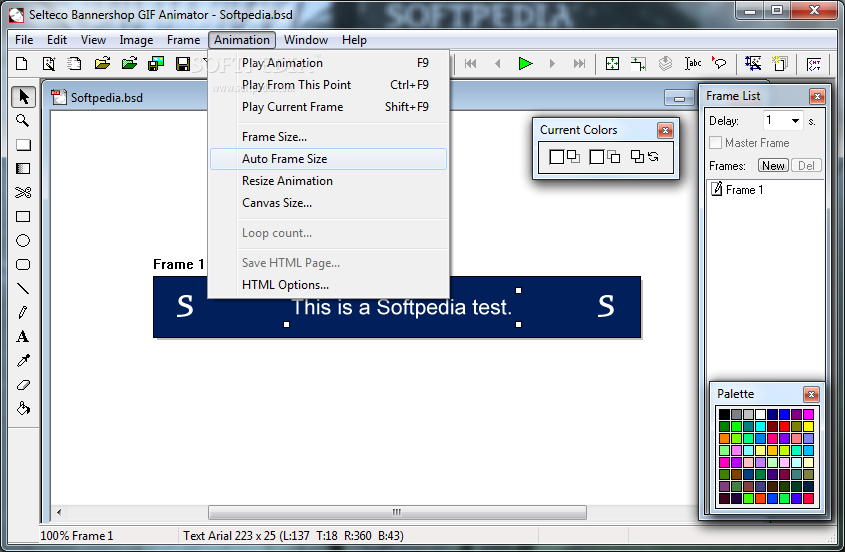Step to the previous frame arrow
845x552 pixels.
point(497,64)
